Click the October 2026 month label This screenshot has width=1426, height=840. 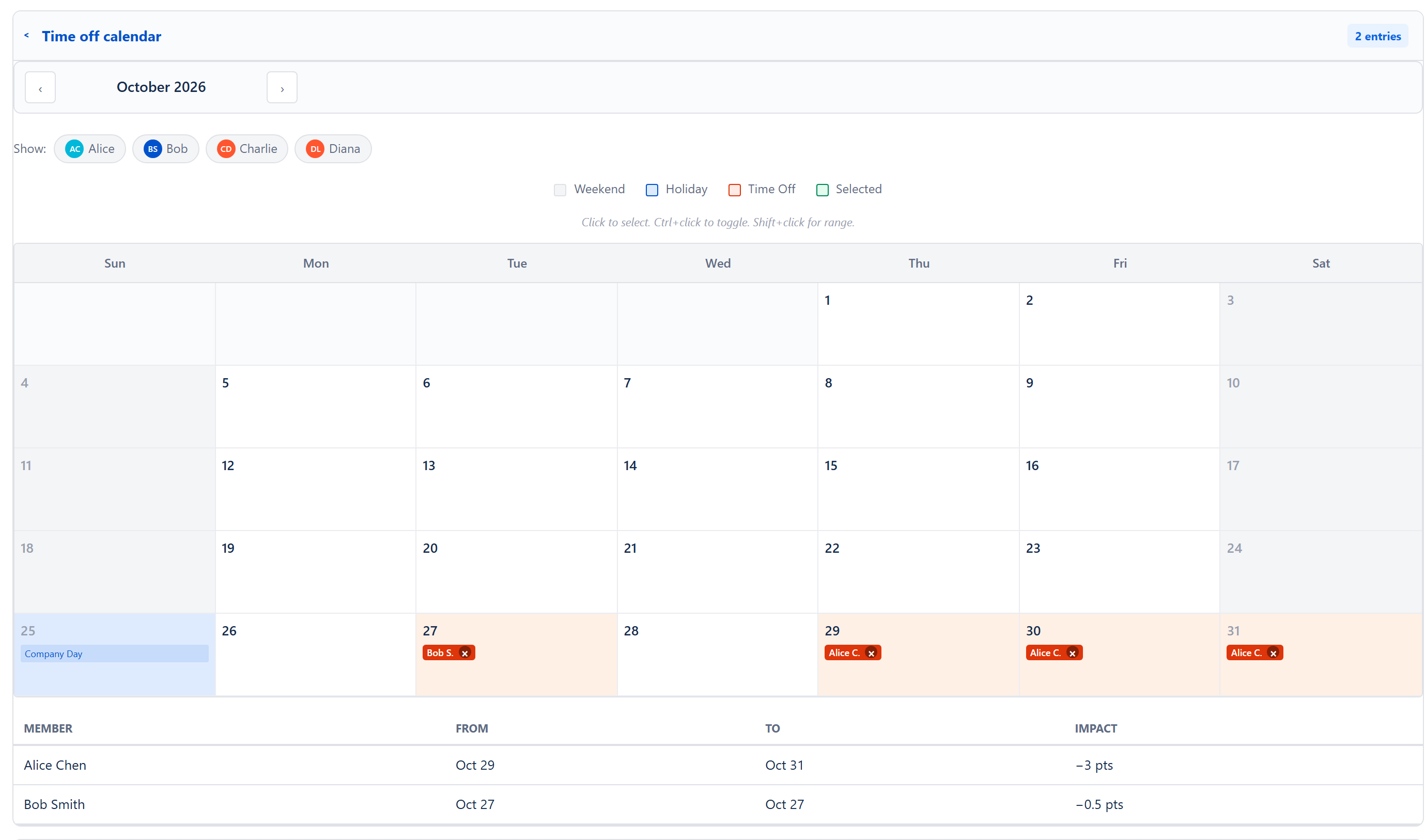161,87
